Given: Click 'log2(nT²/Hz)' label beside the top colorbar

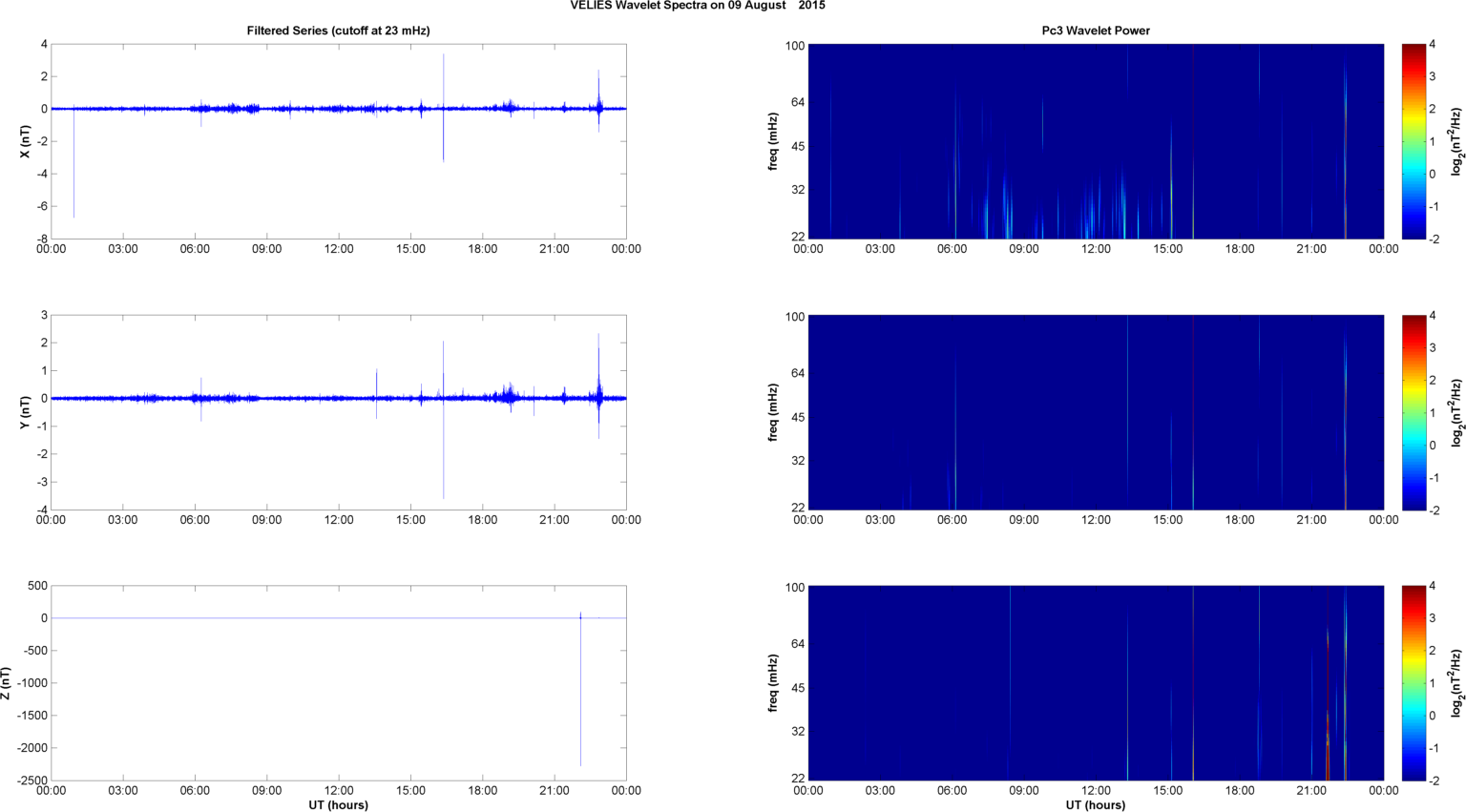Looking at the screenshot, I should tap(1456, 141).
